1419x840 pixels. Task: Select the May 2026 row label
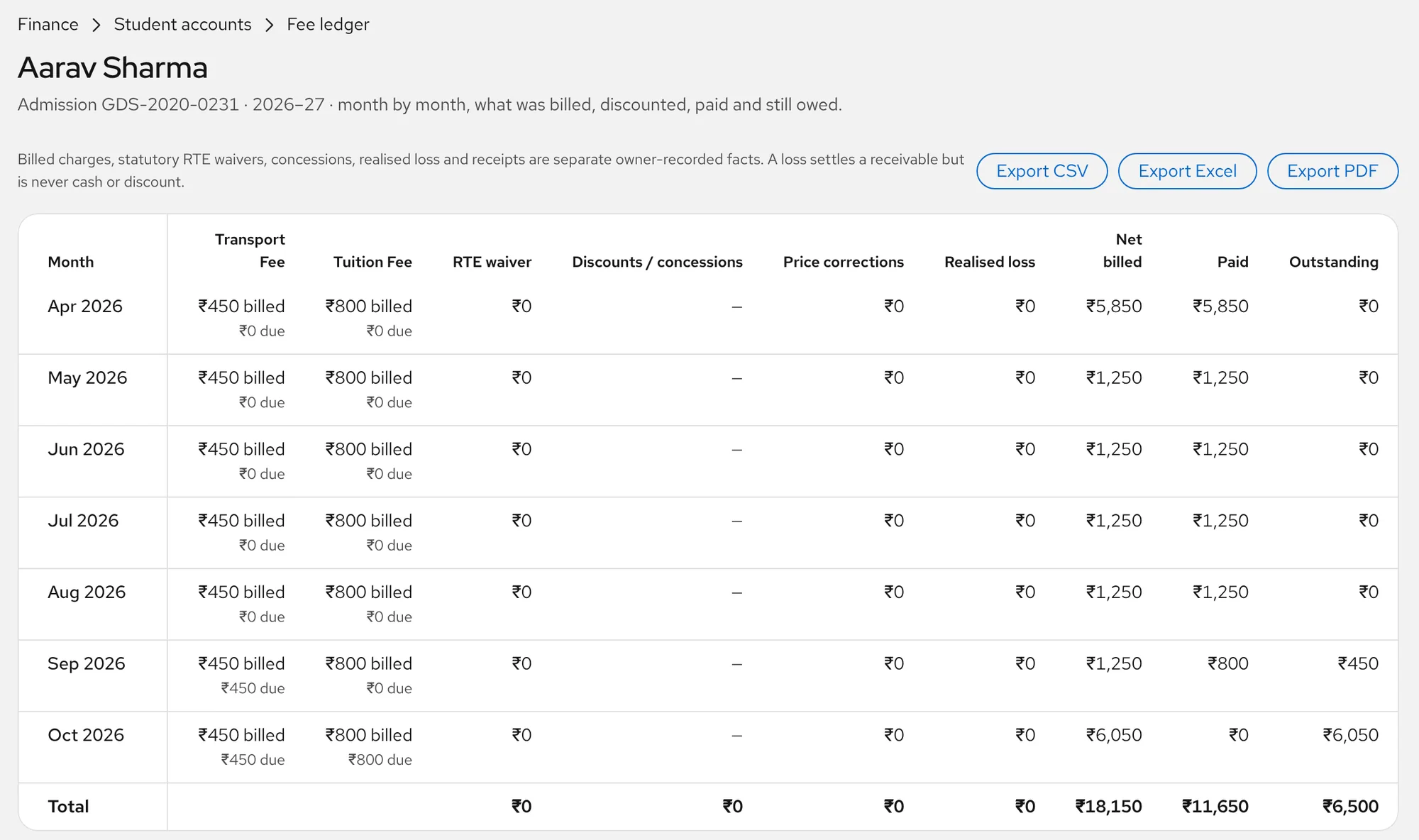[x=87, y=378]
